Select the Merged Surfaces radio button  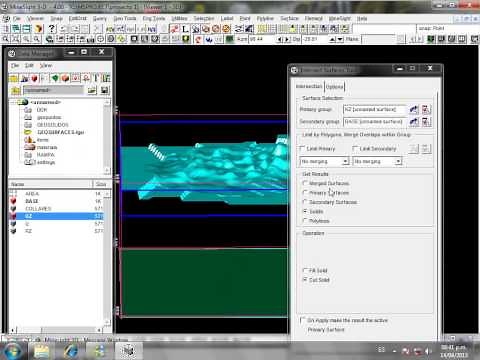click(305, 183)
